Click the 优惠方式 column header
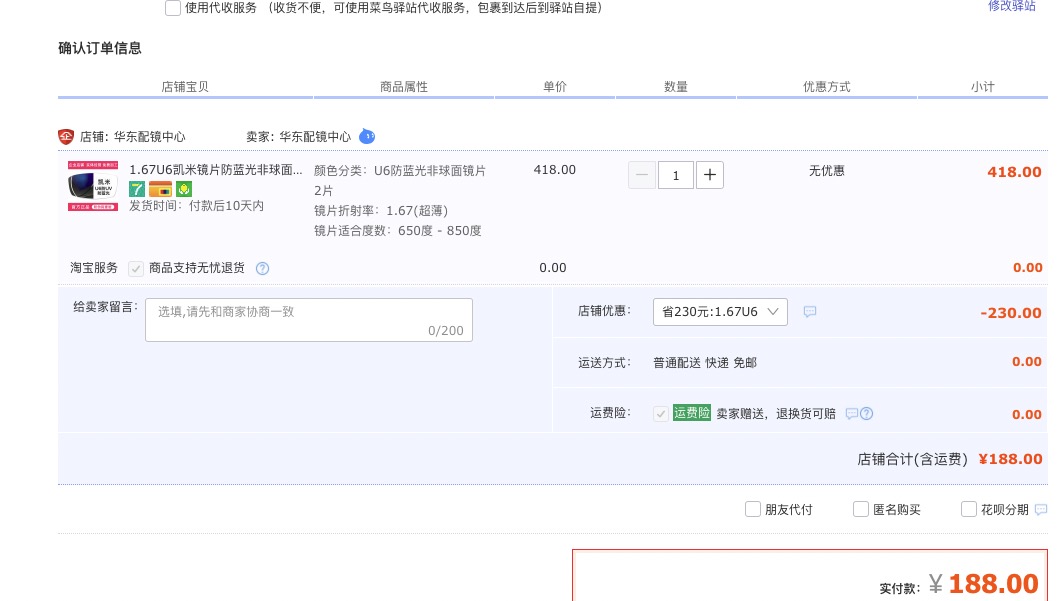Viewport: 1063px width, 601px height. point(826,87)
